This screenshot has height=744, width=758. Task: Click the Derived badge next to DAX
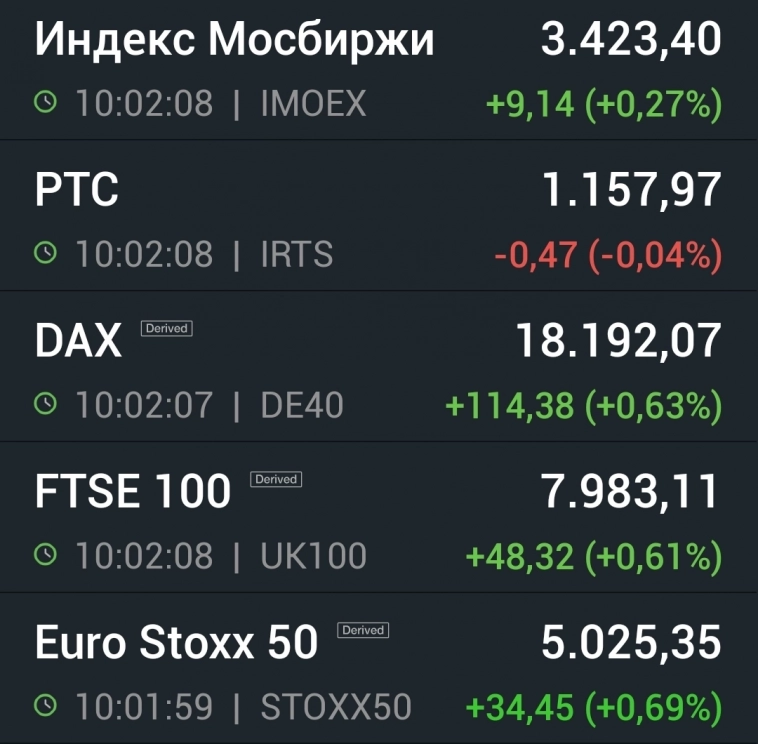coord(166,328)
